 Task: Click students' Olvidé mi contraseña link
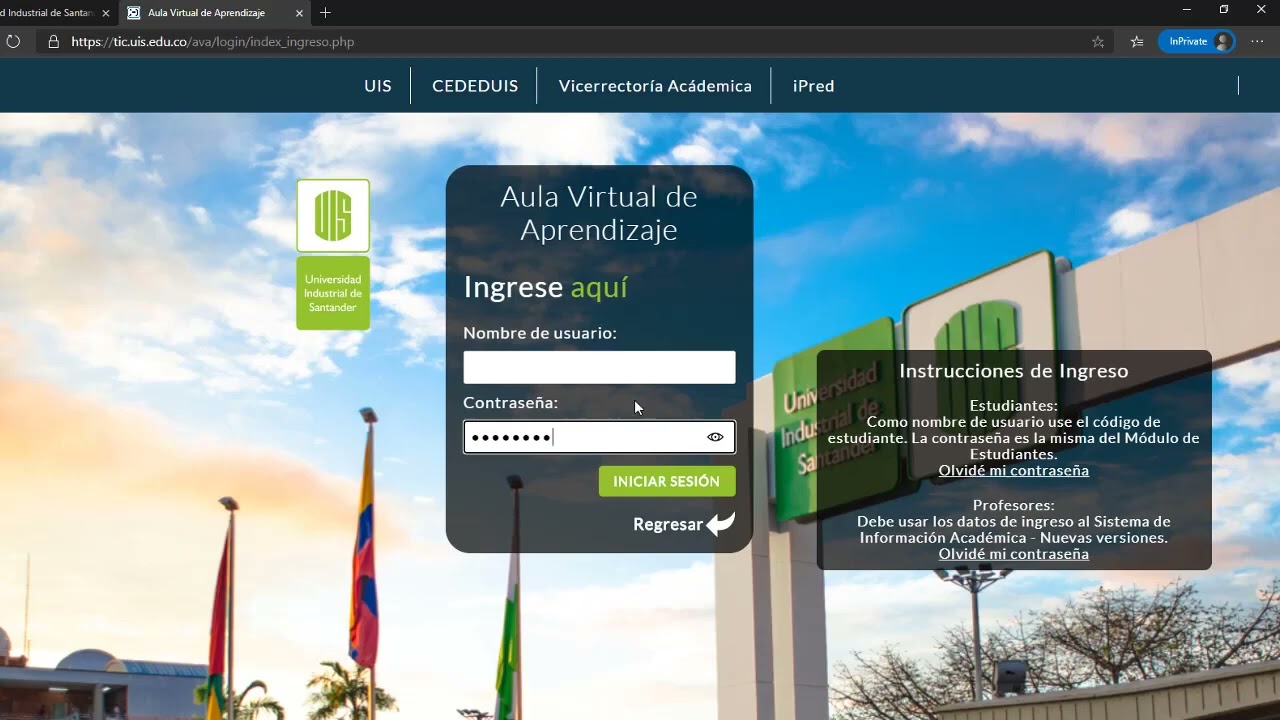pyautogui.click(x=1013, y=470)
